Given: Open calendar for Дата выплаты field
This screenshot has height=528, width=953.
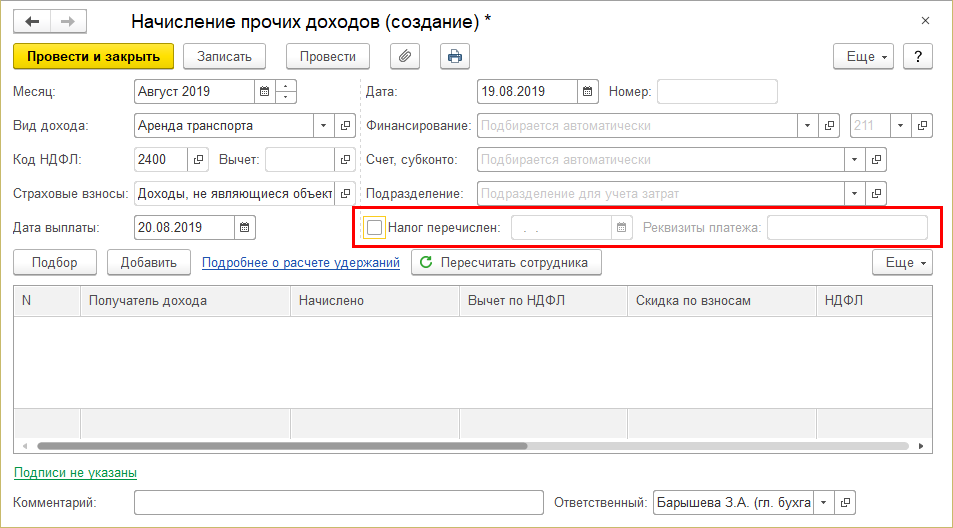Looking at the screenshot, I should 245,227.
